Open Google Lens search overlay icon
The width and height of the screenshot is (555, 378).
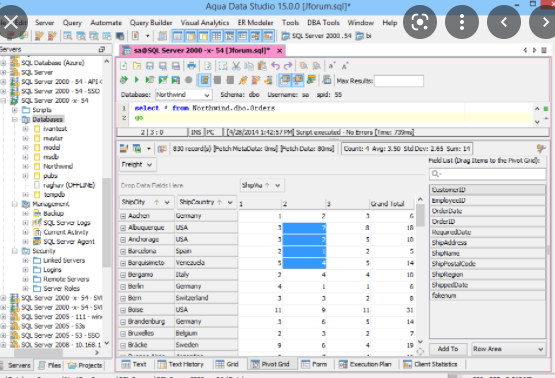(x=420, y=22)
